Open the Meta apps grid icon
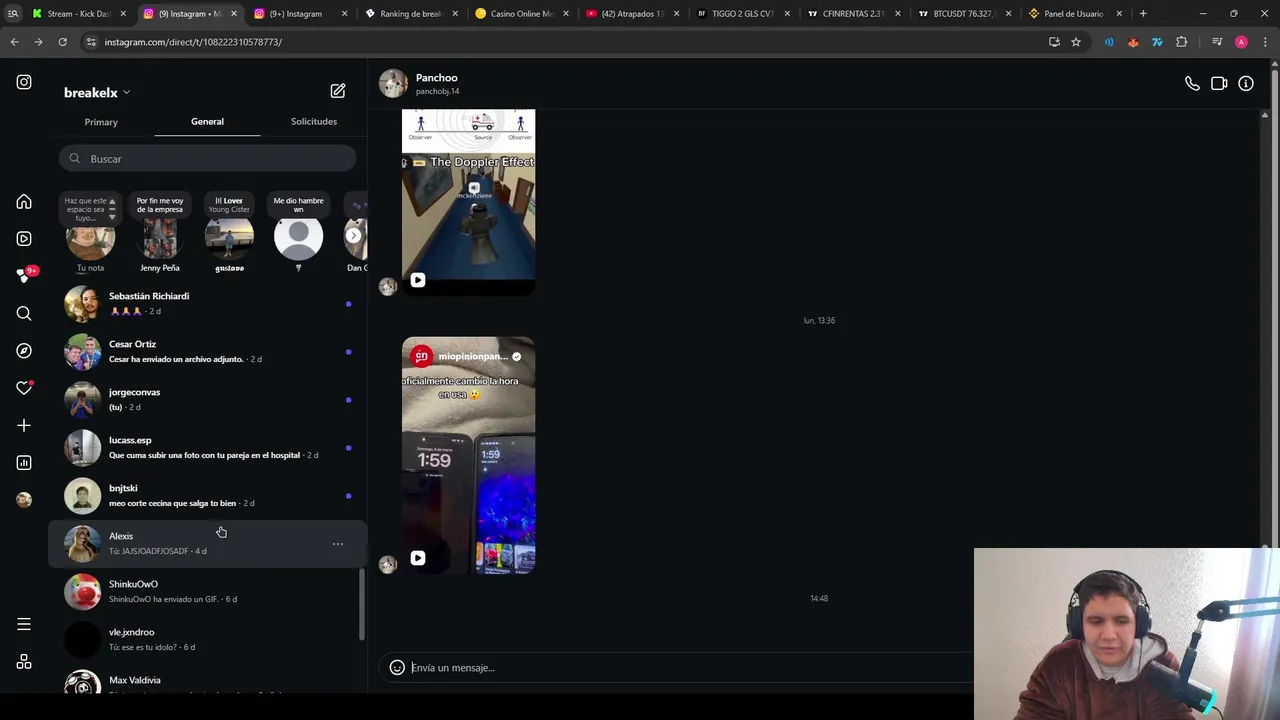This screenshot has height=720, width=1280. 24,662
